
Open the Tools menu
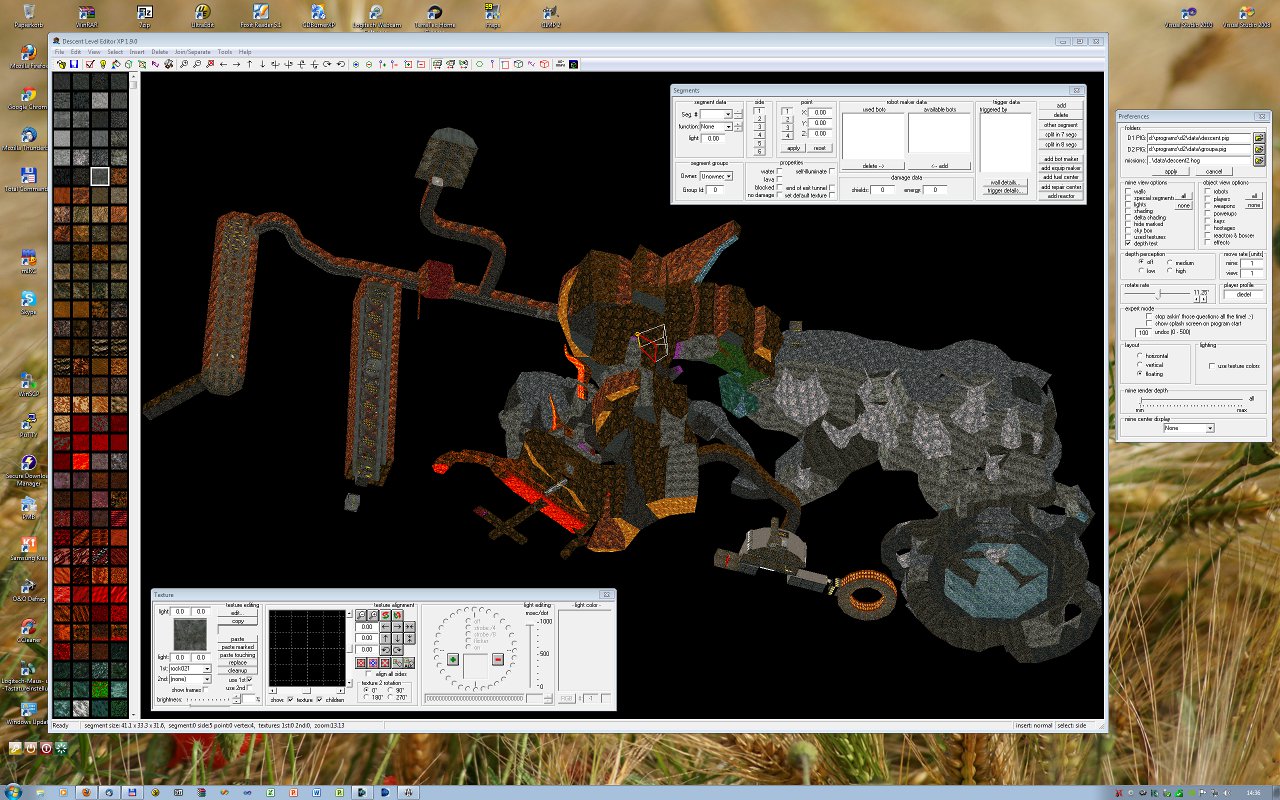click(x=225, y=52)
